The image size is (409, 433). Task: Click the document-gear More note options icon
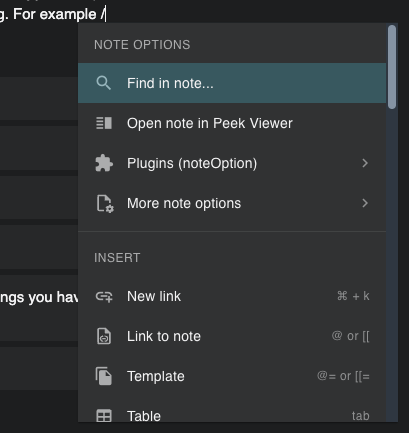(x=105, y=203)
